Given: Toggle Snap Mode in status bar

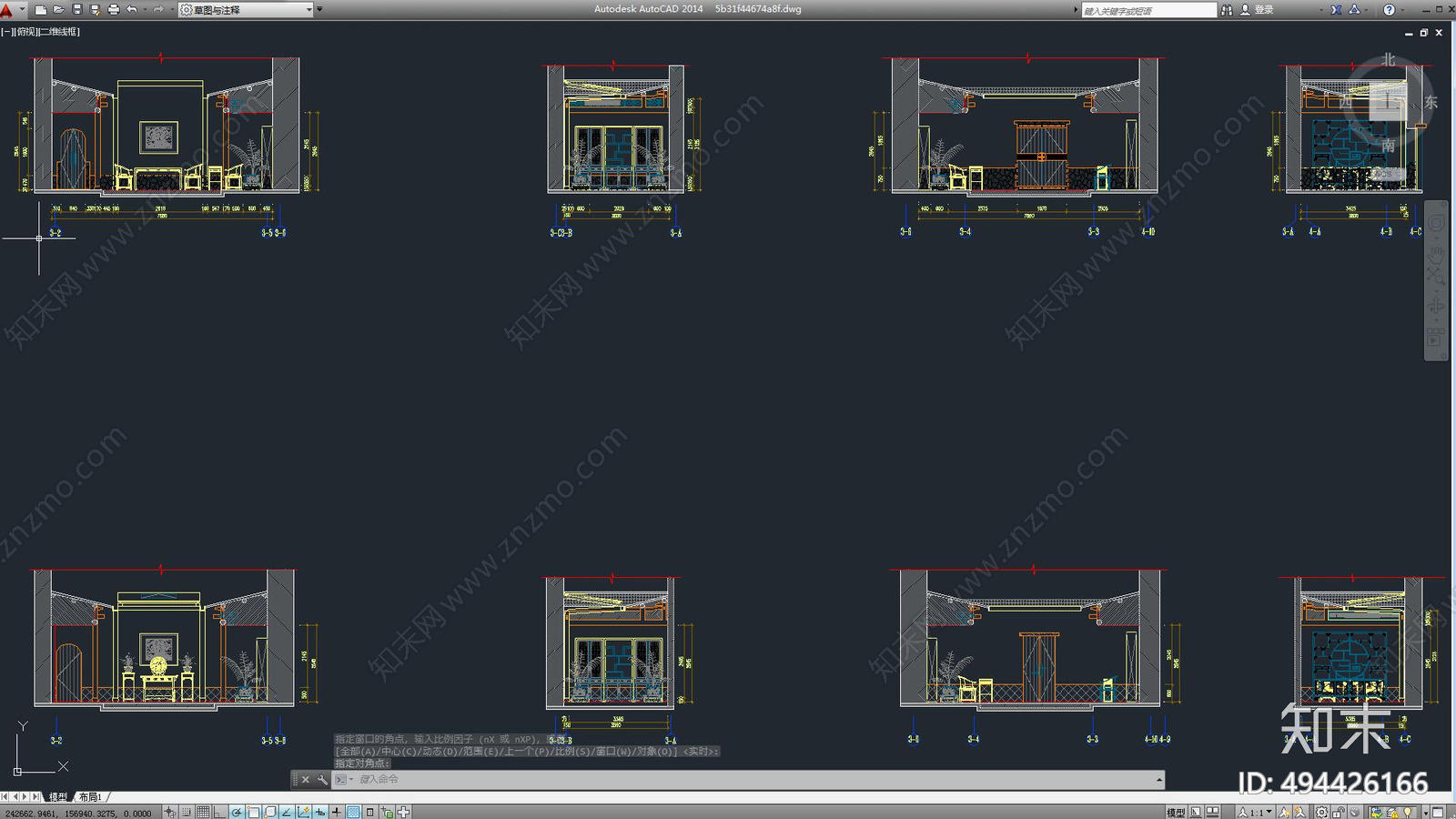Looking at the screenshot, I should click(x=187, y=812).
